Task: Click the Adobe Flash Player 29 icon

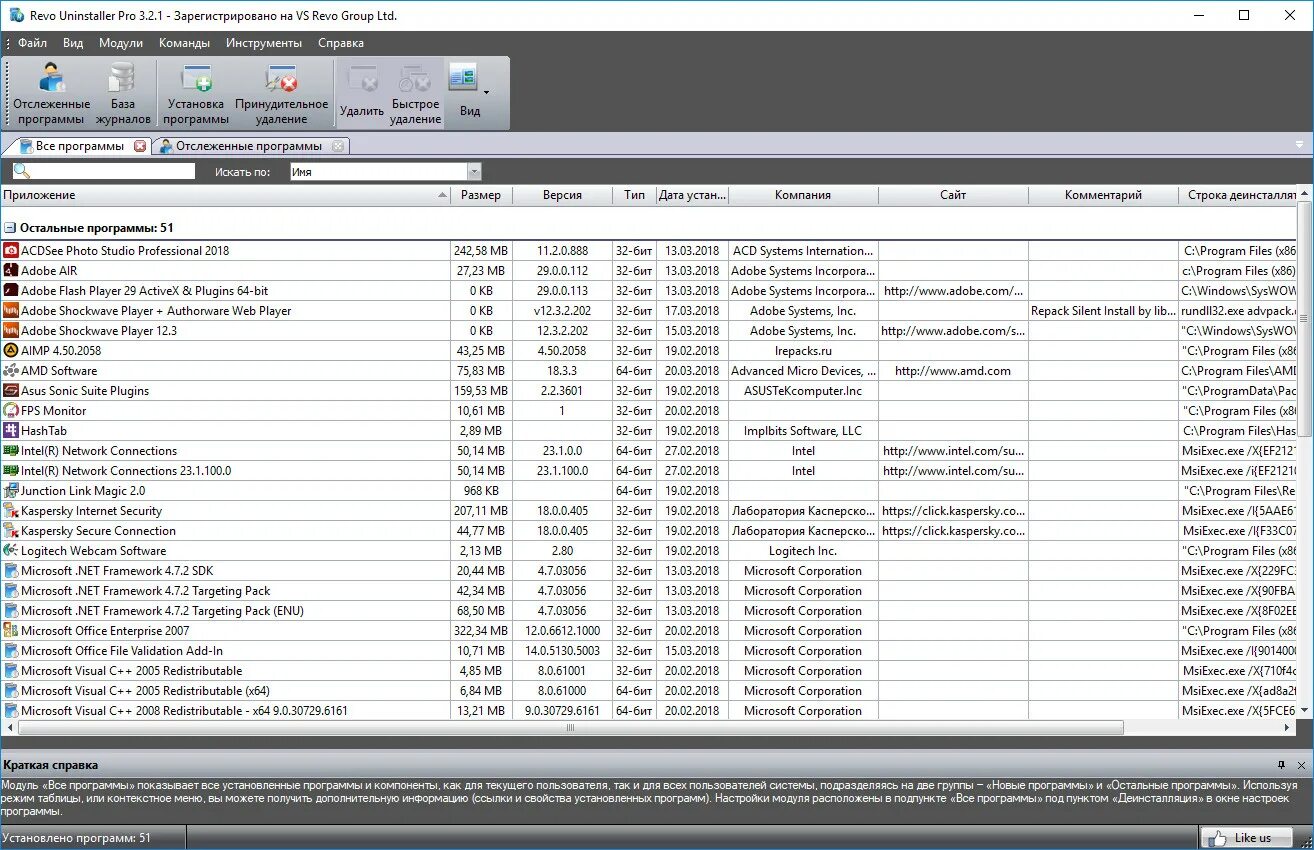Action: (x=11, y=291)
